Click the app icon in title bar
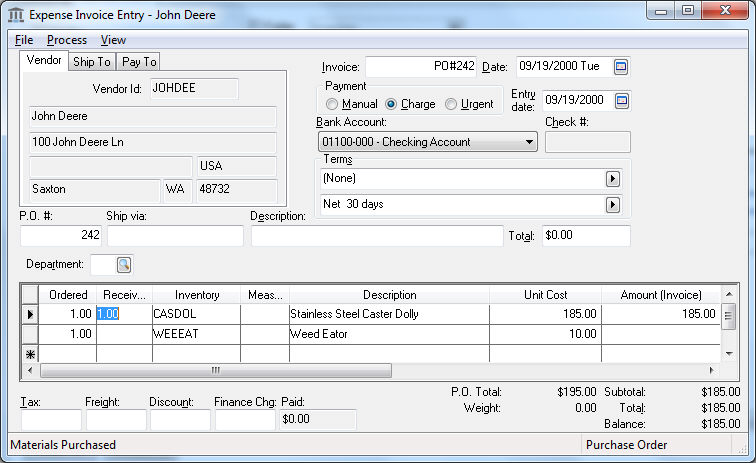This screenshot has height=463, width=756. point(16,15)
